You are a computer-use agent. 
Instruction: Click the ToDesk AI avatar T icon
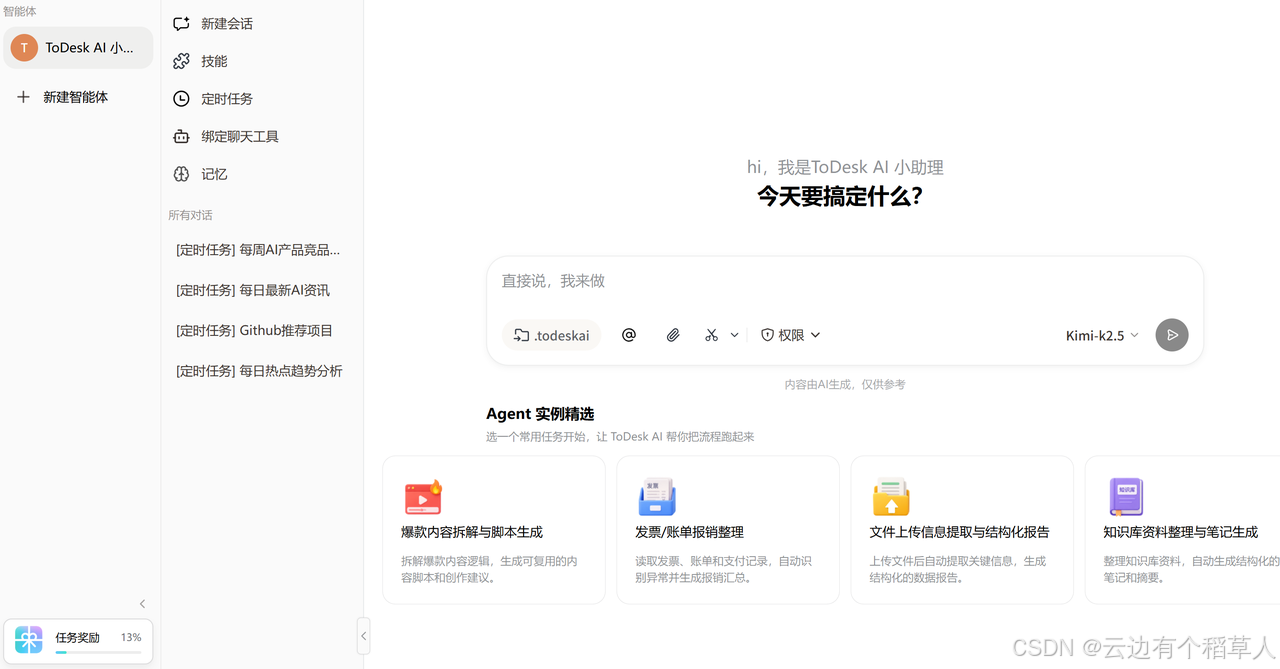click(x=24, y=47)
